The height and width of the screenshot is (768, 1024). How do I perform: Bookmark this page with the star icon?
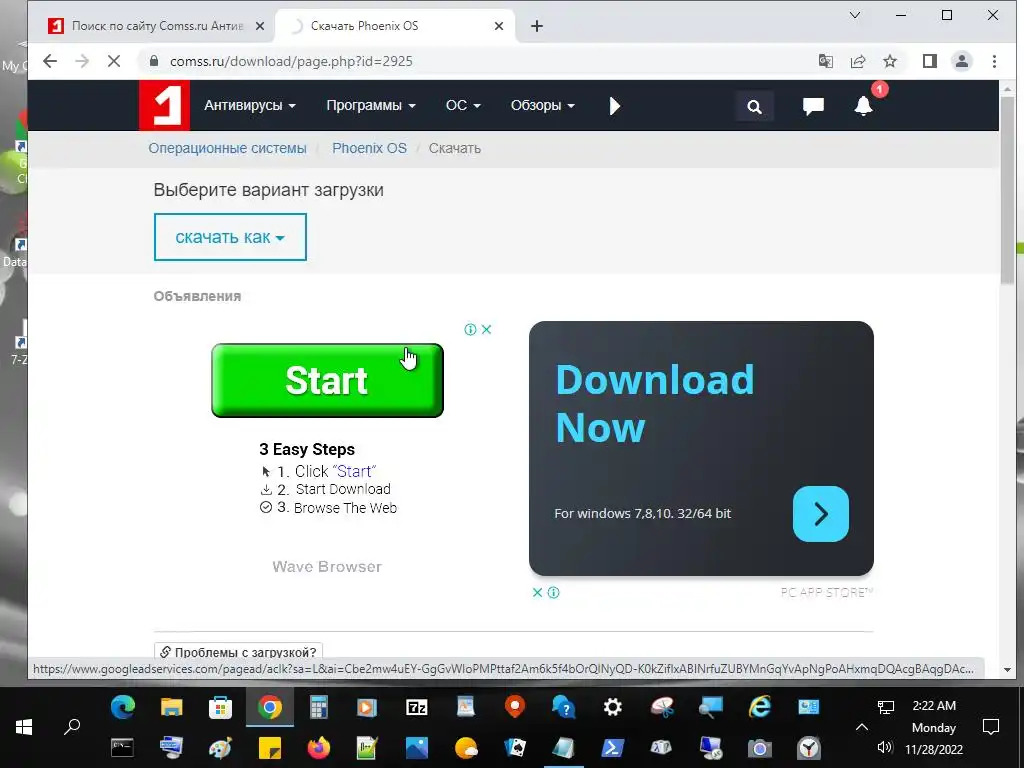[889, 61]
